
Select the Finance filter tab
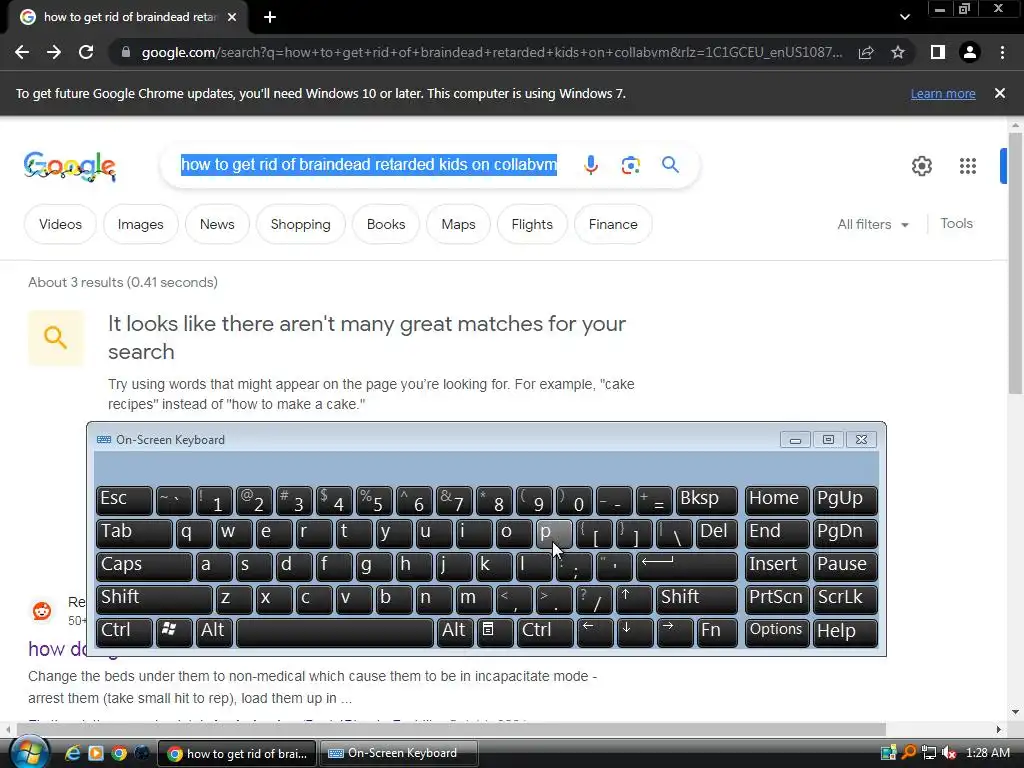[x=613, y=224]
